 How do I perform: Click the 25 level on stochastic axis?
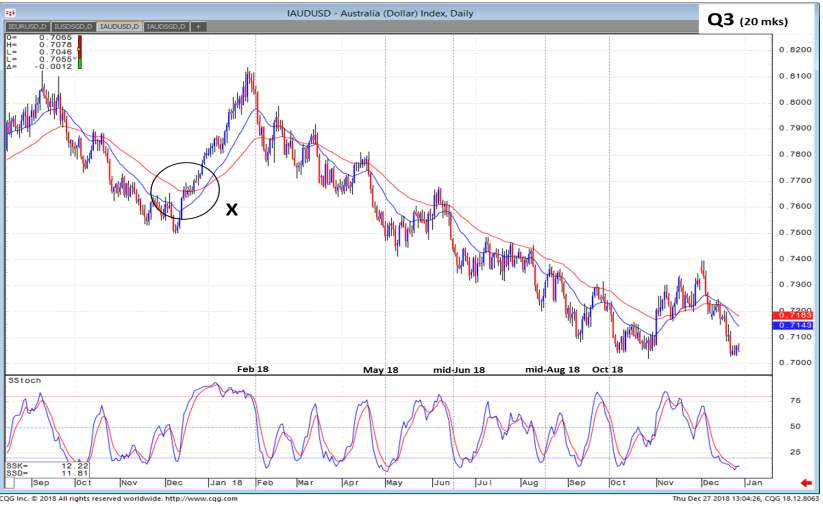click(795, 452)
